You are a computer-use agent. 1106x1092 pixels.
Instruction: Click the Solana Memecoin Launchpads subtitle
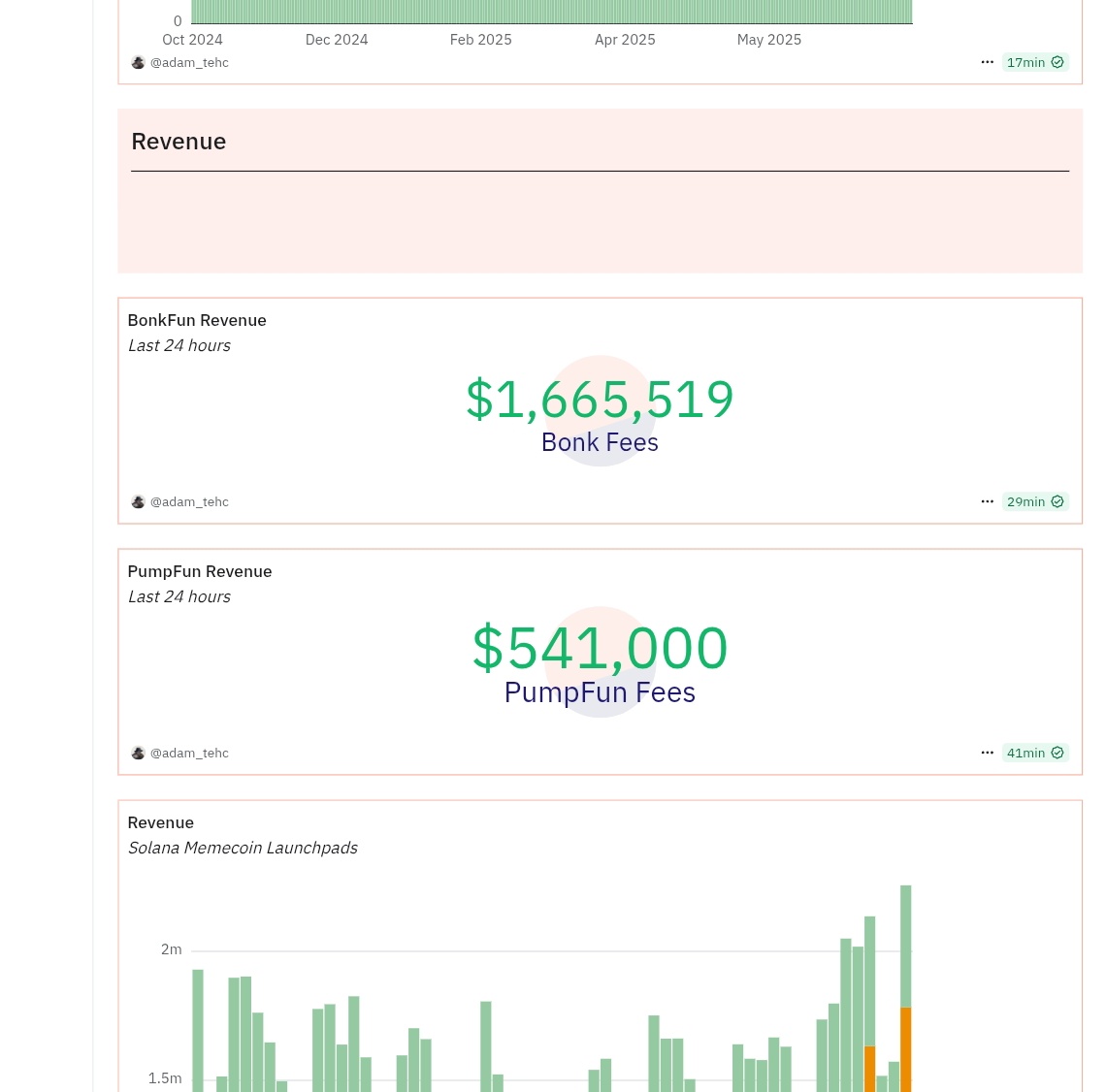tap(243, 848)
